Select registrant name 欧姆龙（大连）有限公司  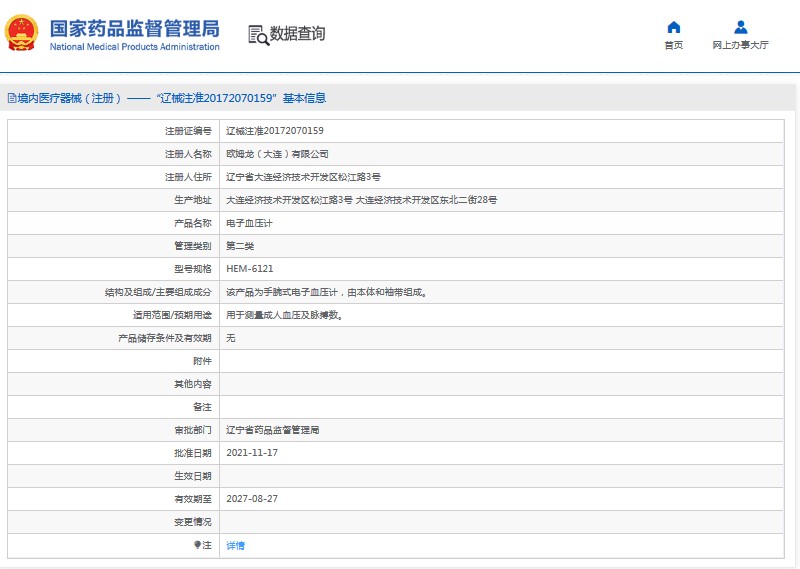[277, 154]
